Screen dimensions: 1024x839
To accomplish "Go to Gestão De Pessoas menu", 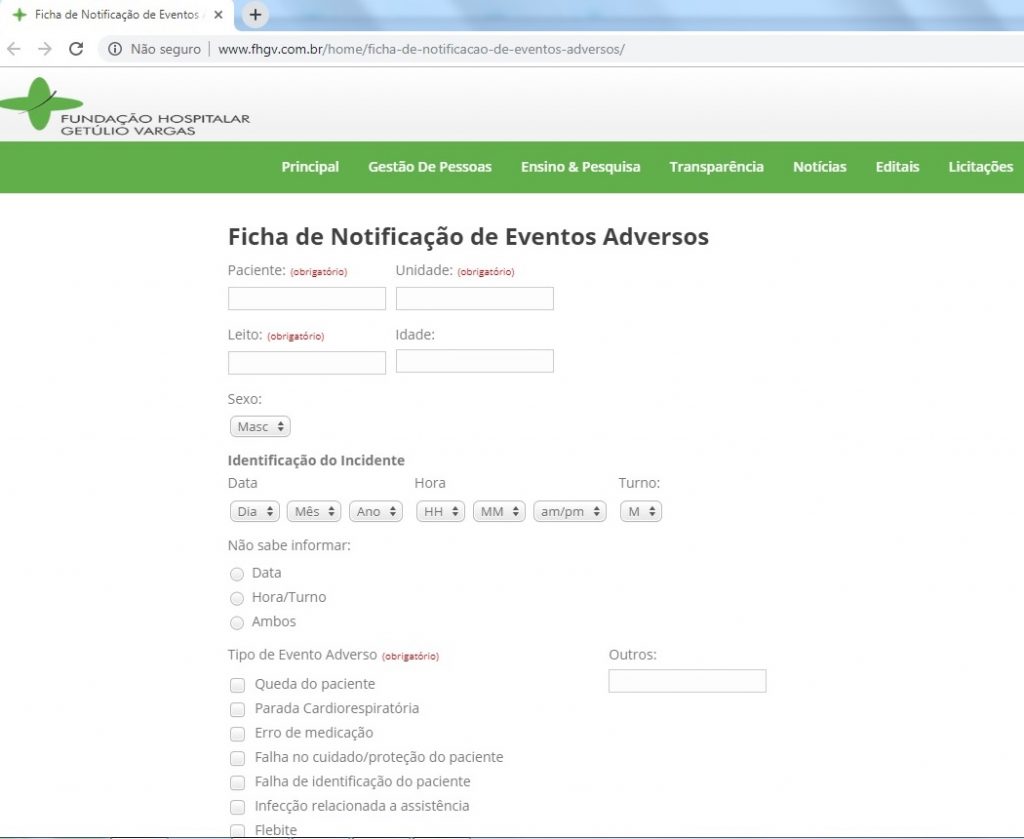I will tap(429, 167).
